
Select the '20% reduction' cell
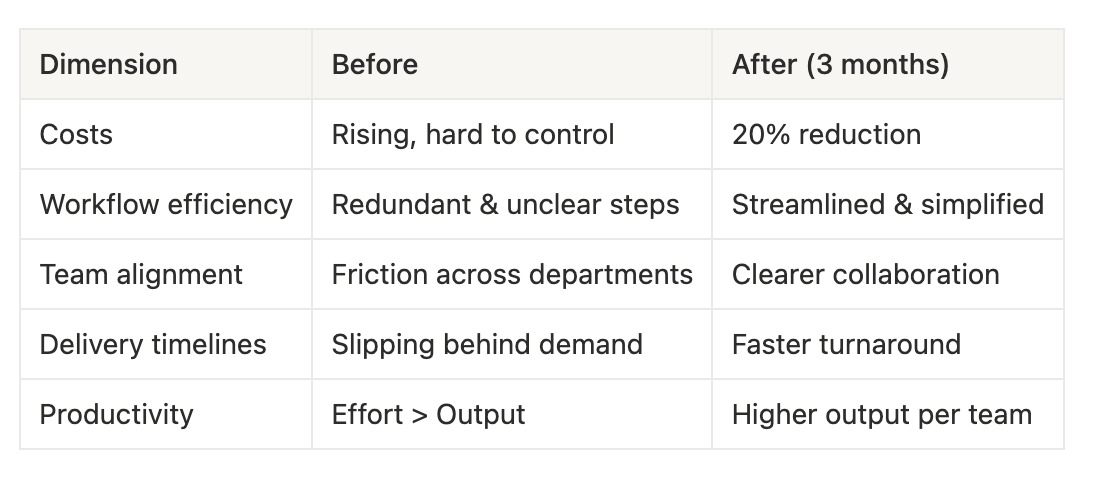(x=826, y=135)
